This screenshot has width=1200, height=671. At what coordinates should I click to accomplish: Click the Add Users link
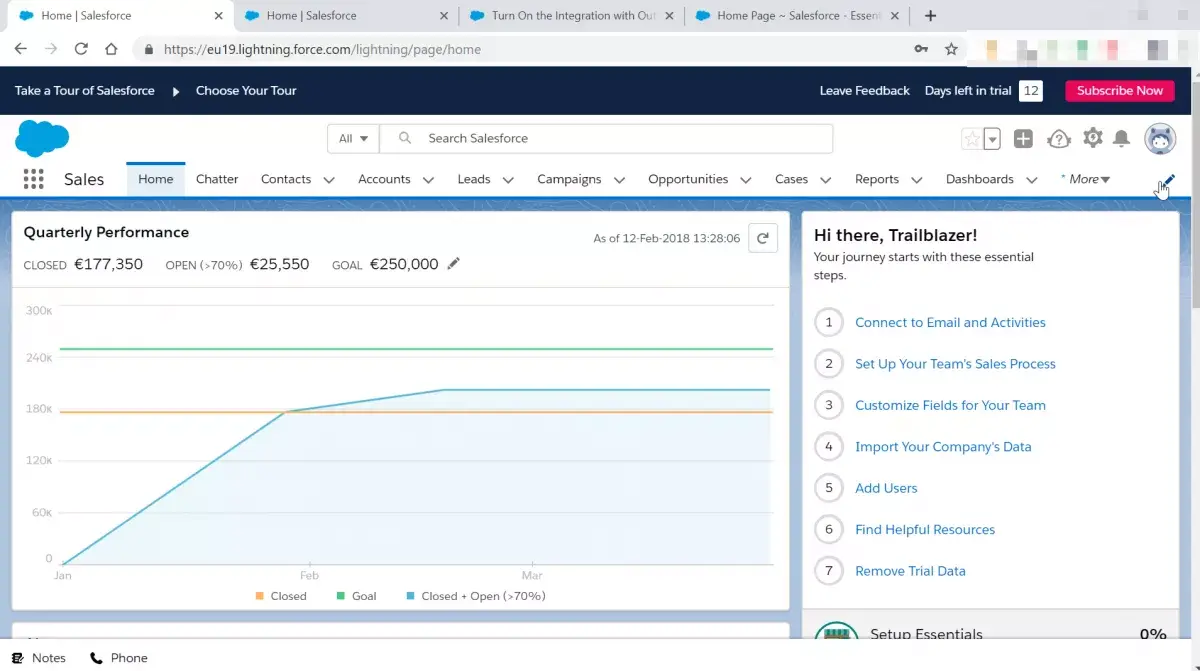pyautogui.click(x=886, y=488)
